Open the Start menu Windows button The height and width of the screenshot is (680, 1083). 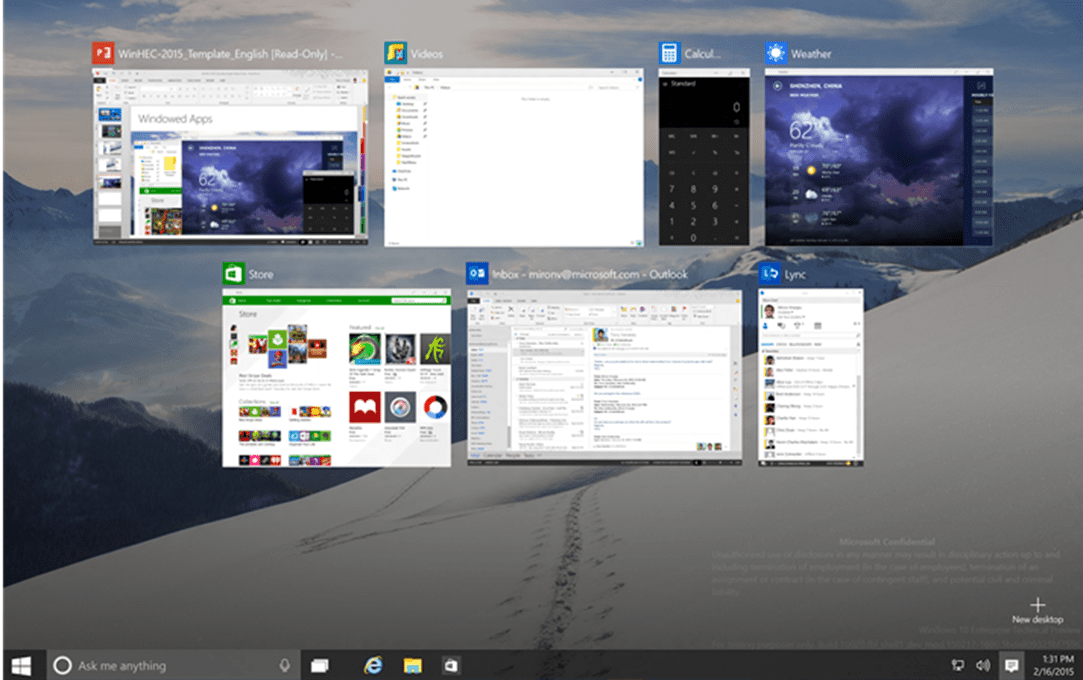coord(21,665)
